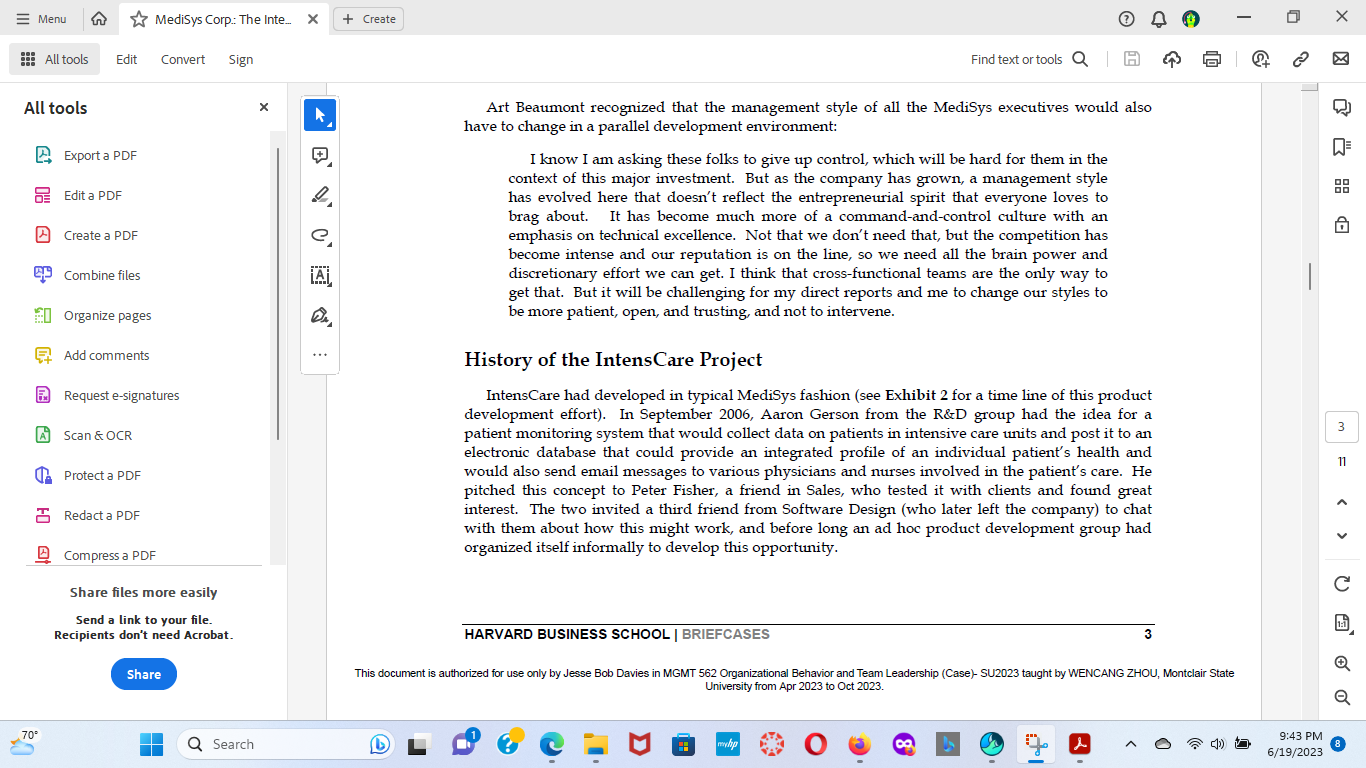Click the All tools panel scrollbar
This screenshot has height=768, width=1366.
coord(278,293)
